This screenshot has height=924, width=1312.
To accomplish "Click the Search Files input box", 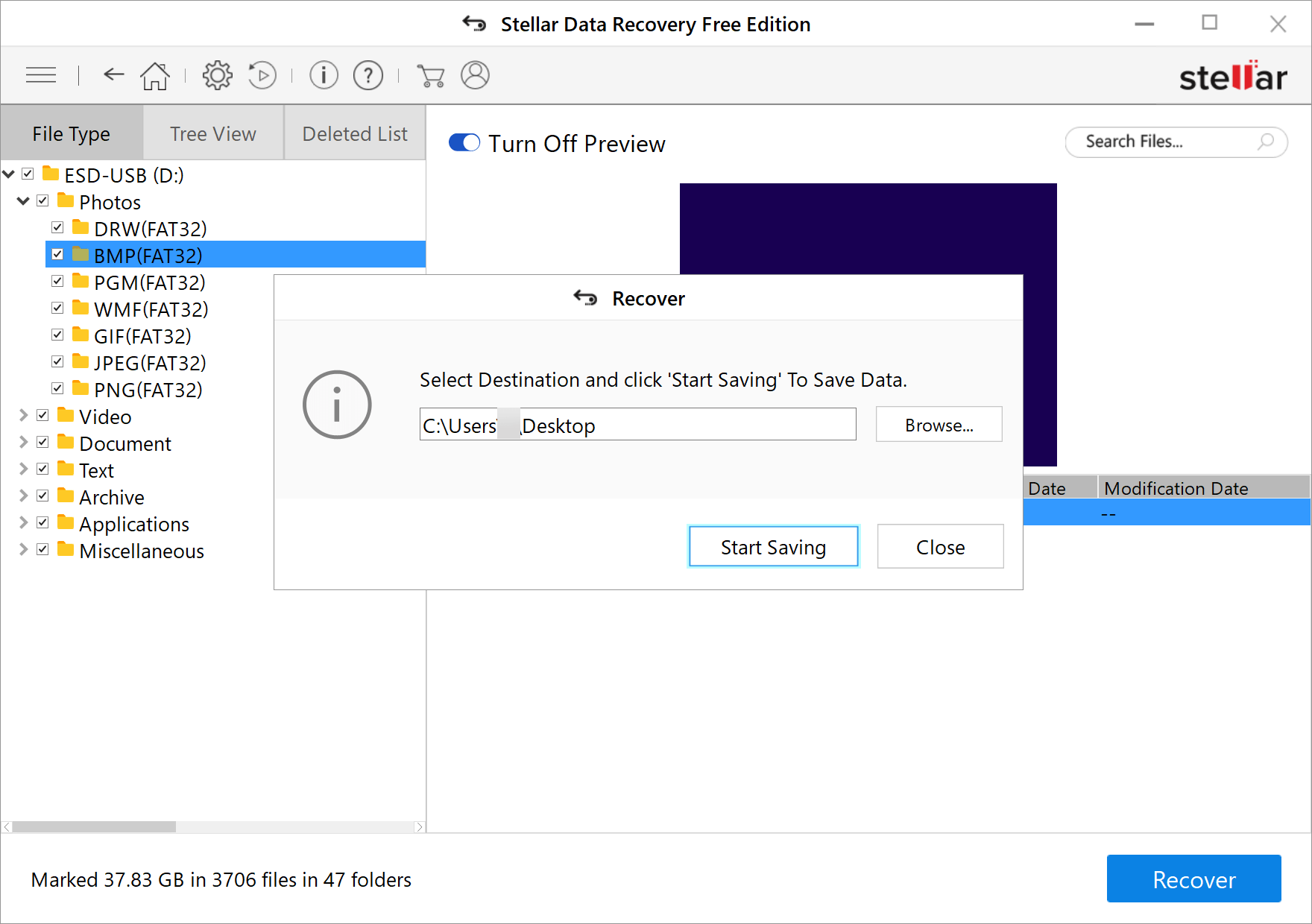I will [x=1176, y=142].
